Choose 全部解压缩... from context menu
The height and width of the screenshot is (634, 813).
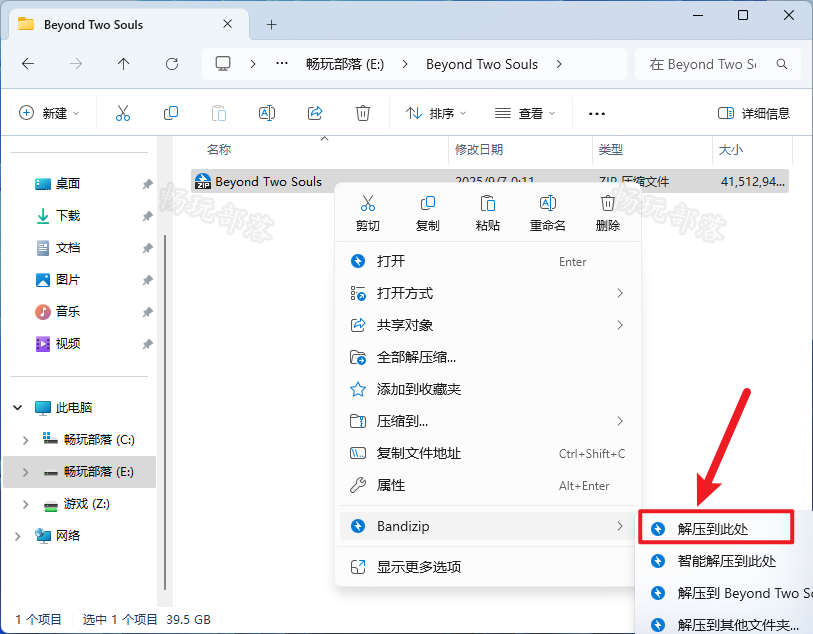pyautogui.click(x=488, y=357)
